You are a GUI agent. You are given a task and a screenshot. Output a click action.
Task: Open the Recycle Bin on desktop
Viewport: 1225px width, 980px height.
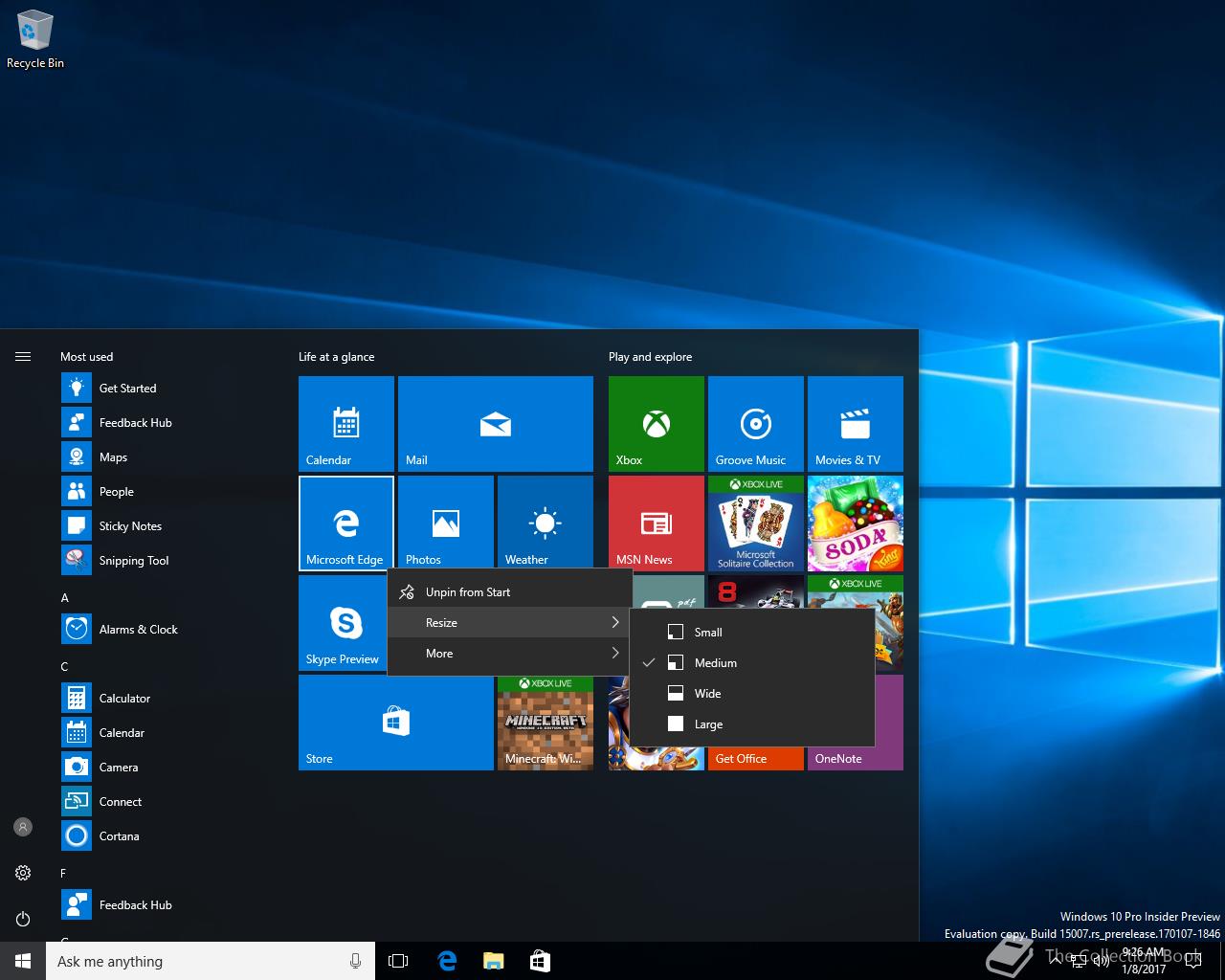35,40
